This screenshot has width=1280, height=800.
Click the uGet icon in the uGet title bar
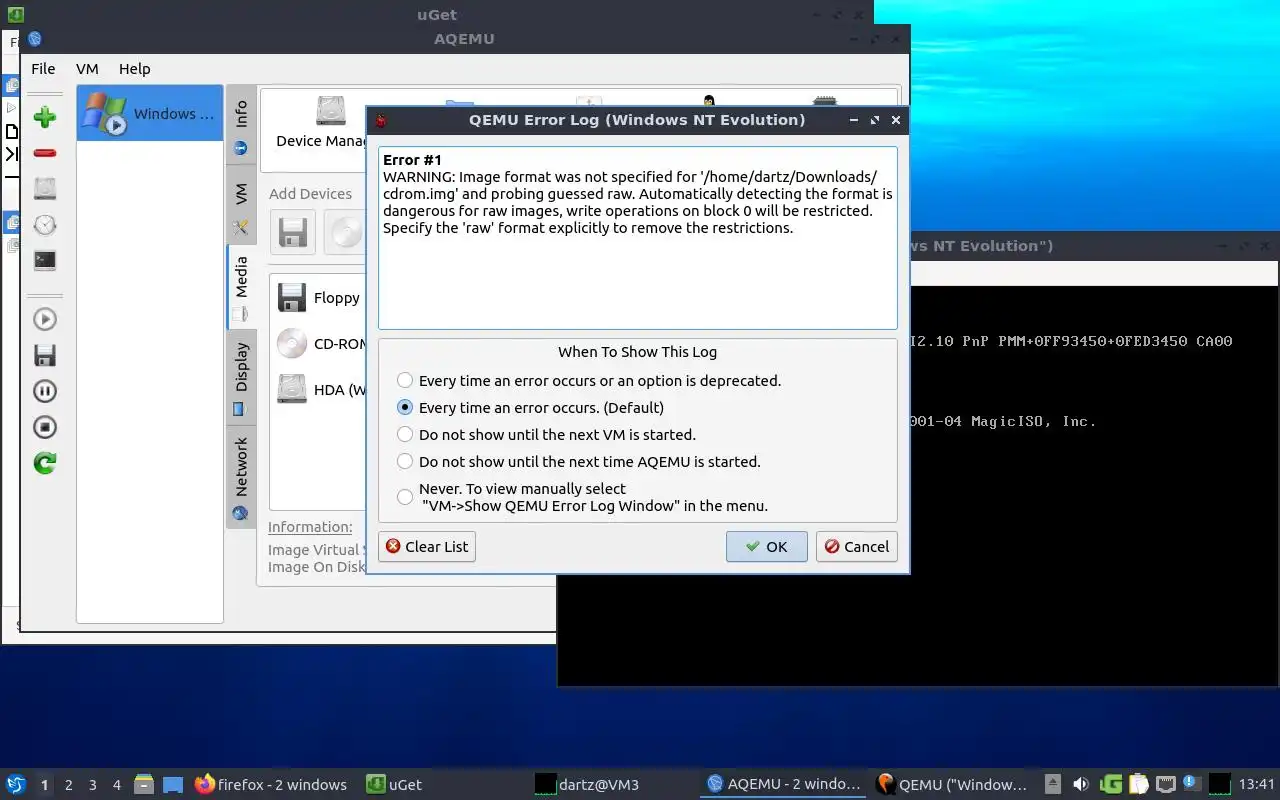click(16, 14)
